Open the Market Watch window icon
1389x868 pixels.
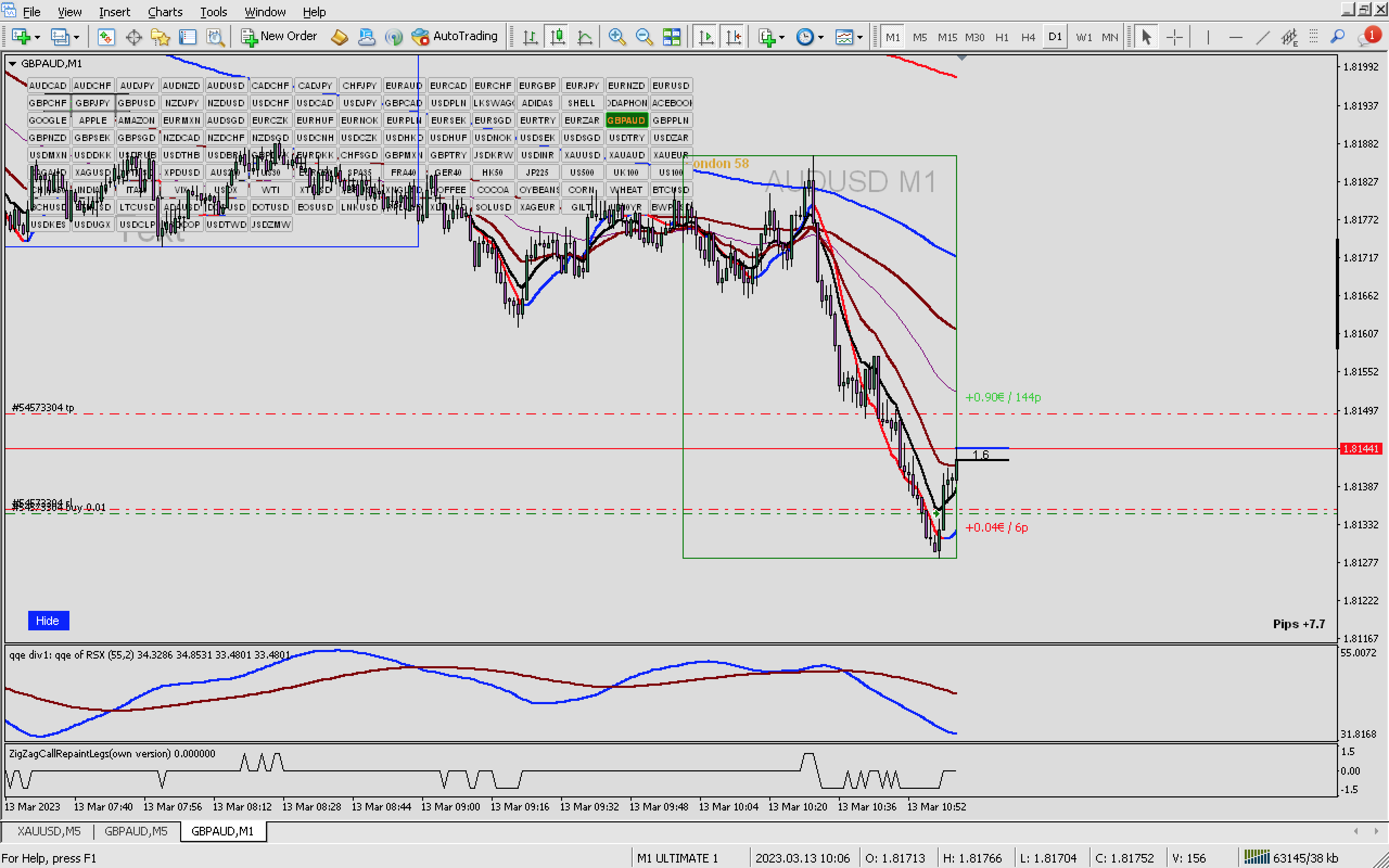(x=106, y=37)
